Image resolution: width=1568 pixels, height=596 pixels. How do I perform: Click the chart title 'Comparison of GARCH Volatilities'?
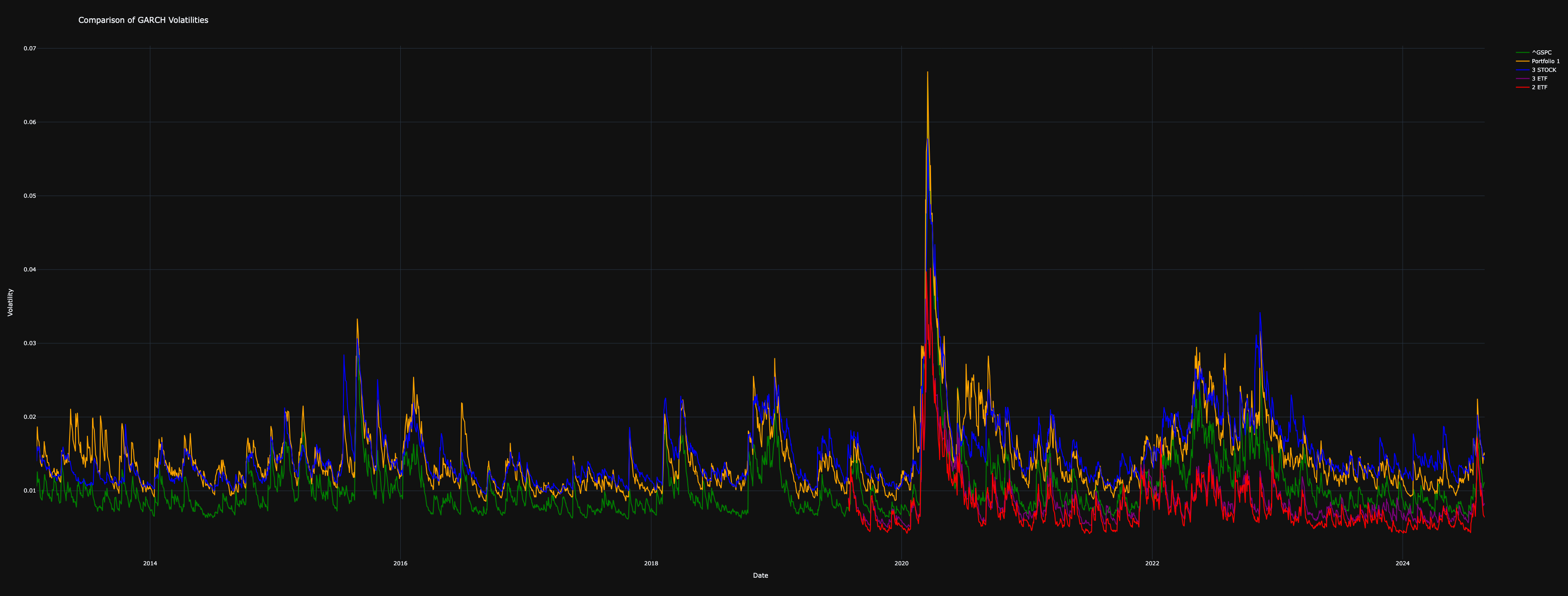(143, 20)
